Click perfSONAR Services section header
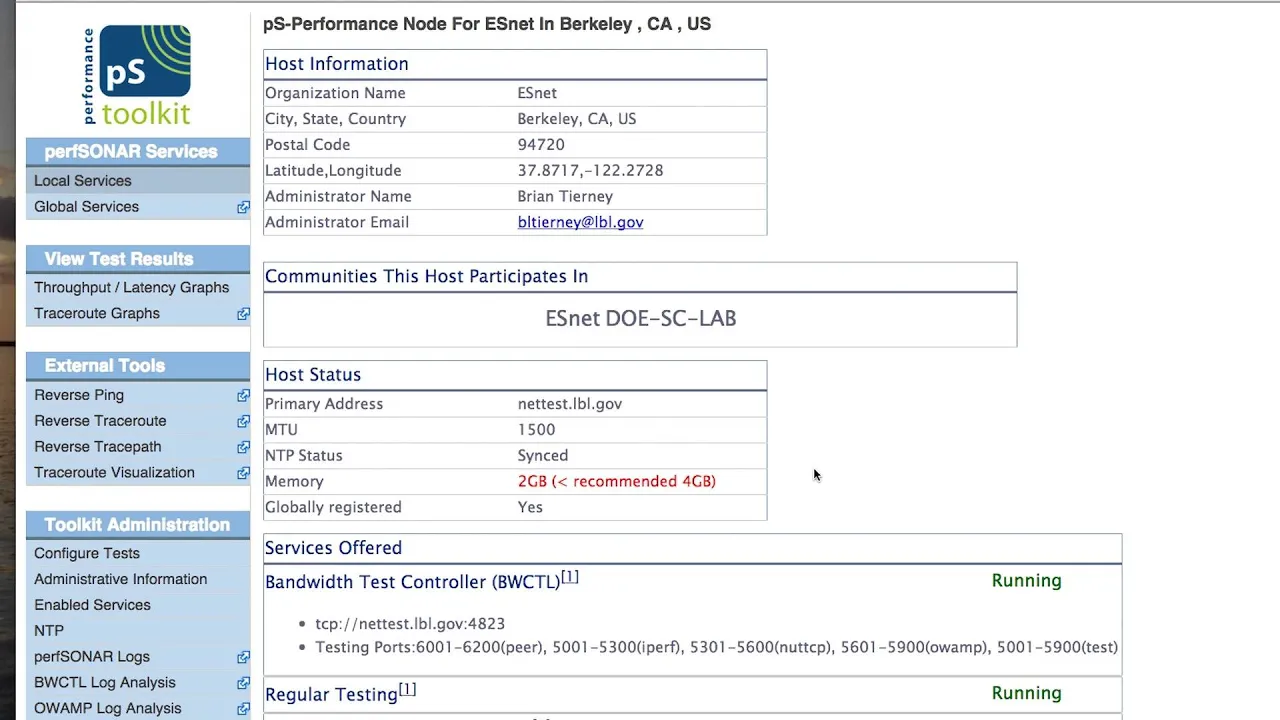Image resolution: width=1280 pixels, height=720 pixels. [x=131, y=152]
